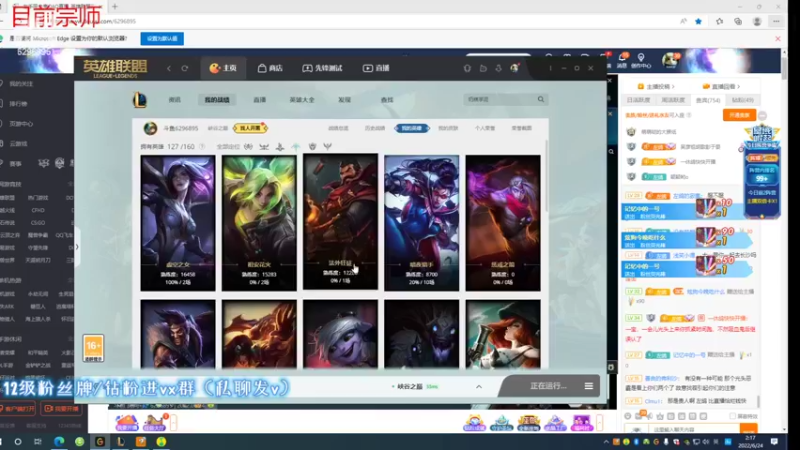Image resolution: width=800 pixels, height=450 pixels.
Task: Filter heroes by the second role icon
Action: [264, 146]
